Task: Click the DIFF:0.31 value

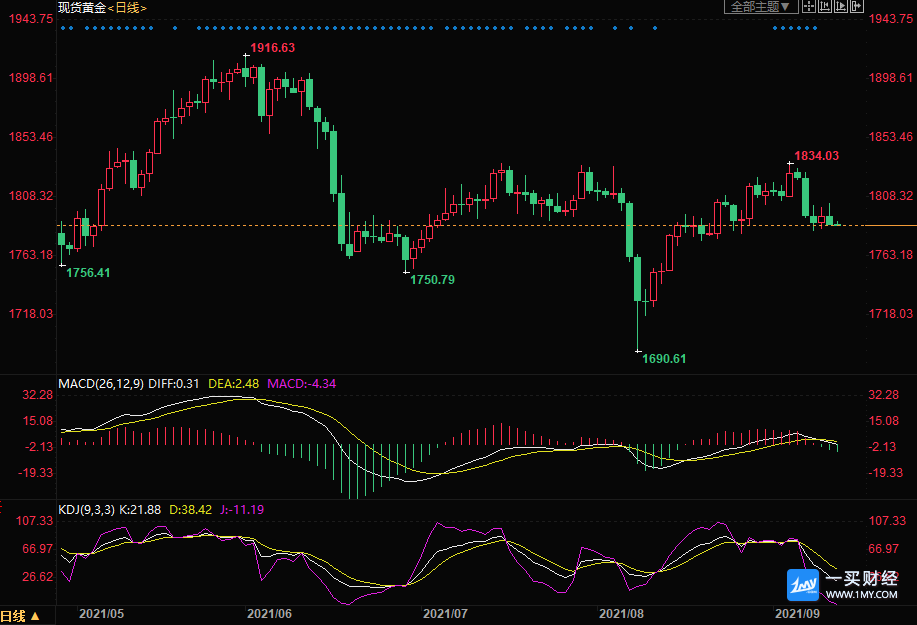Action: [x=174, y=384]
